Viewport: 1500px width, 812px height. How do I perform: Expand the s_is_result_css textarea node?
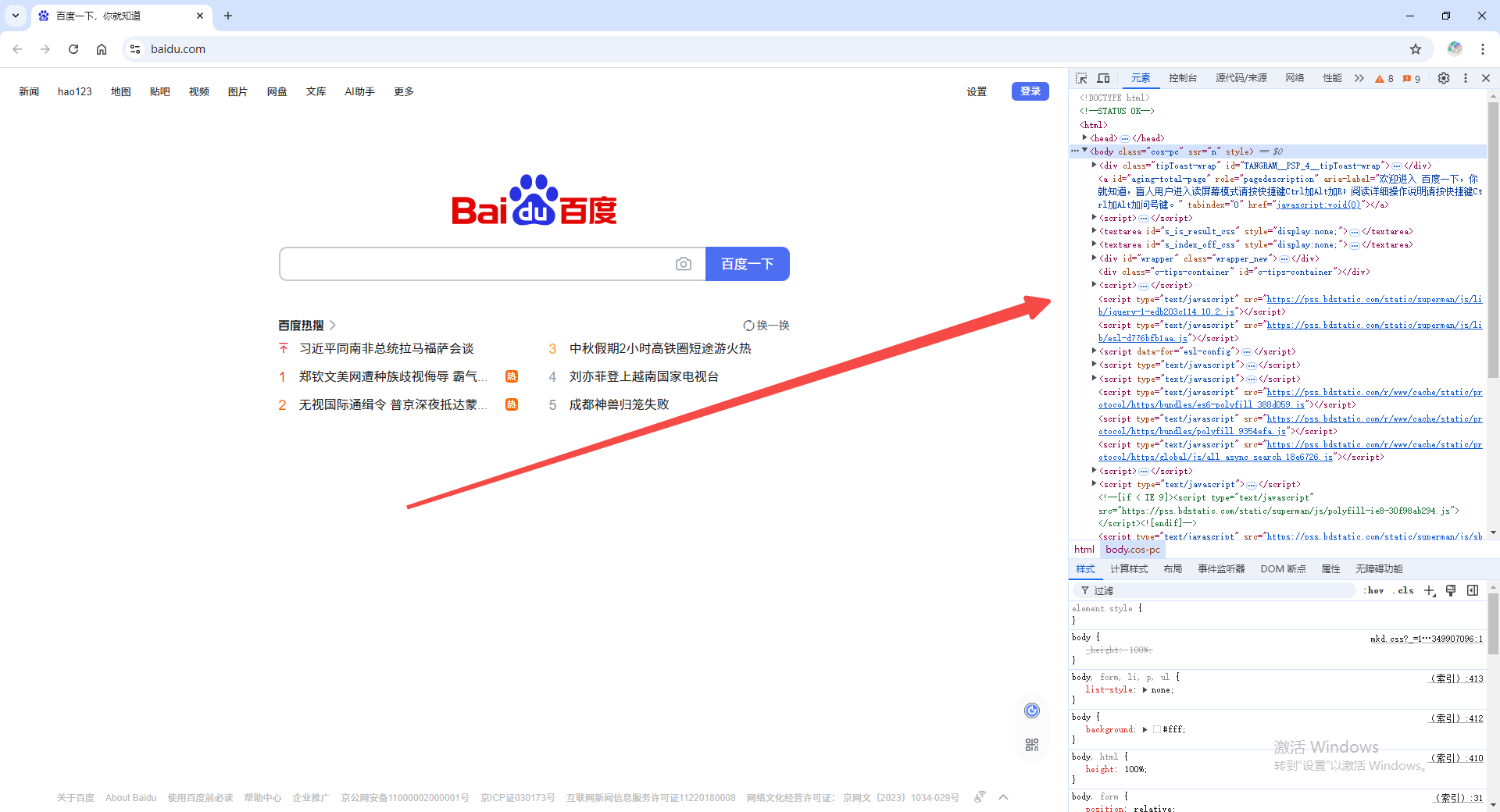click(1094, 230)
